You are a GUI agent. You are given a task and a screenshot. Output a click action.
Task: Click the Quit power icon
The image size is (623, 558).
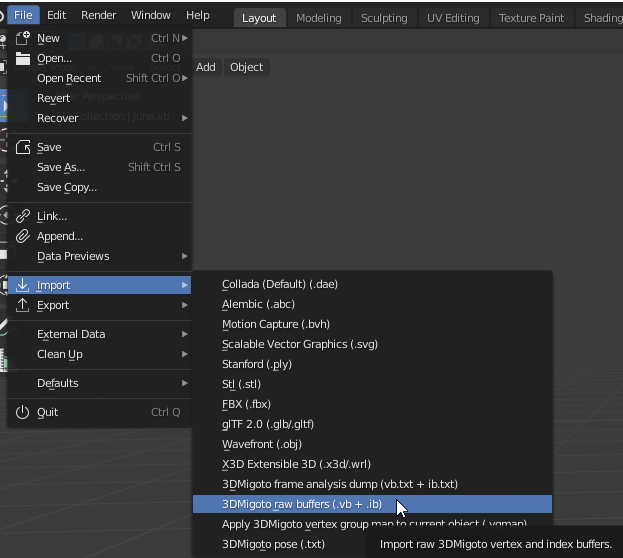coord(23,412)
